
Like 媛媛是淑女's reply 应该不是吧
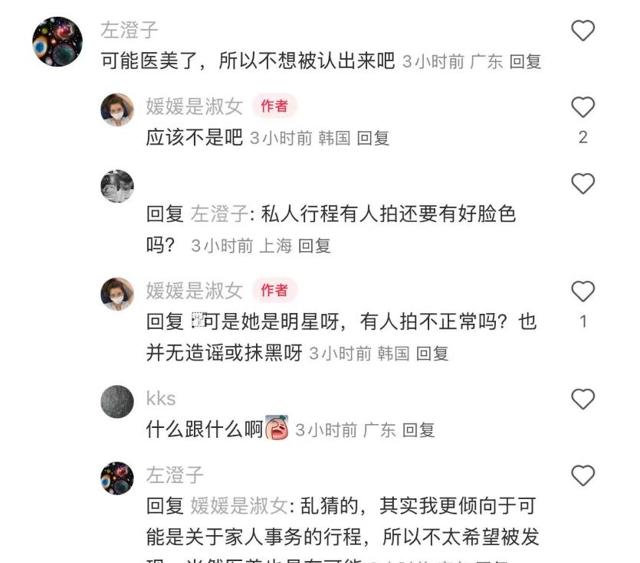pyautogui.click(x=582, y=107)
